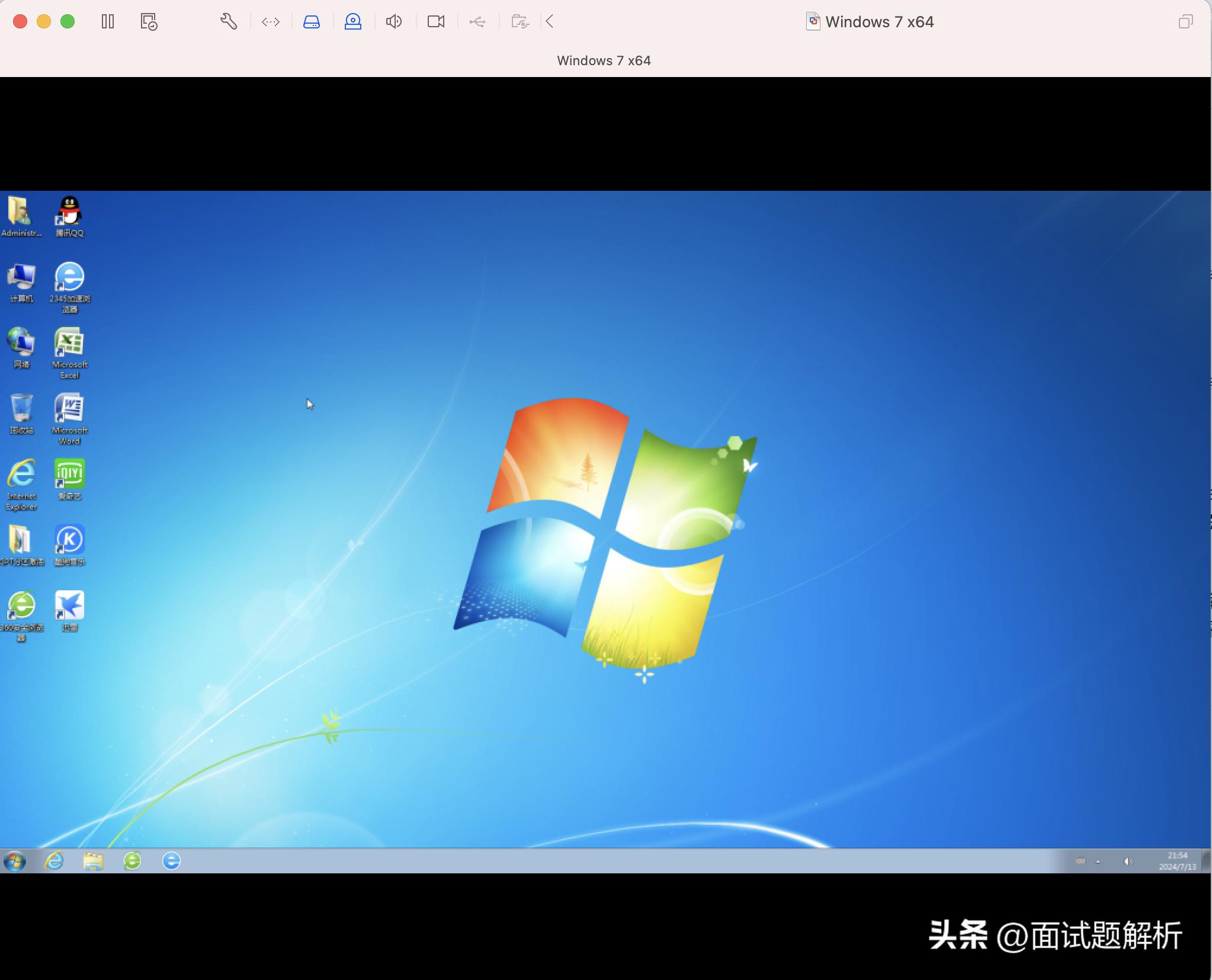Click Internet Explorer in the taskbar
The image size is (1212, 980).
[x=54, y=861]
